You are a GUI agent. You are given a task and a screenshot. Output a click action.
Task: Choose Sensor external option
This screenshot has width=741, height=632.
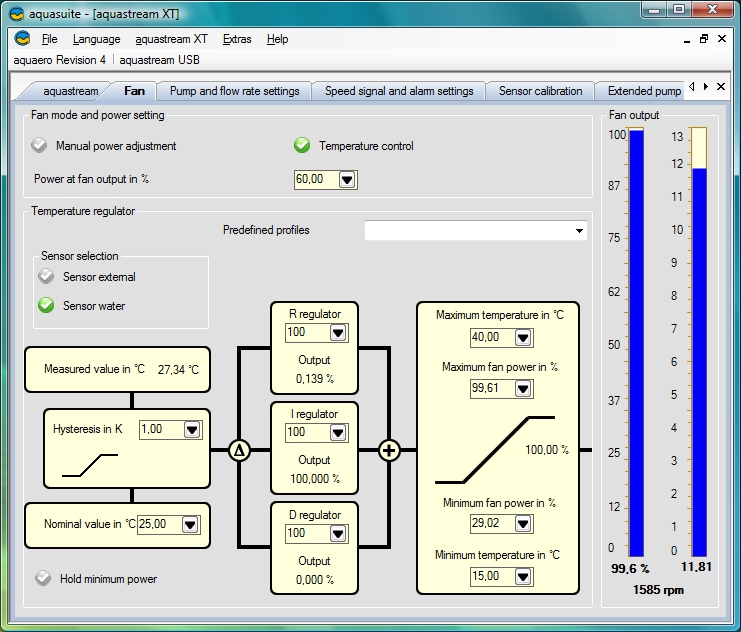point(46,276)
